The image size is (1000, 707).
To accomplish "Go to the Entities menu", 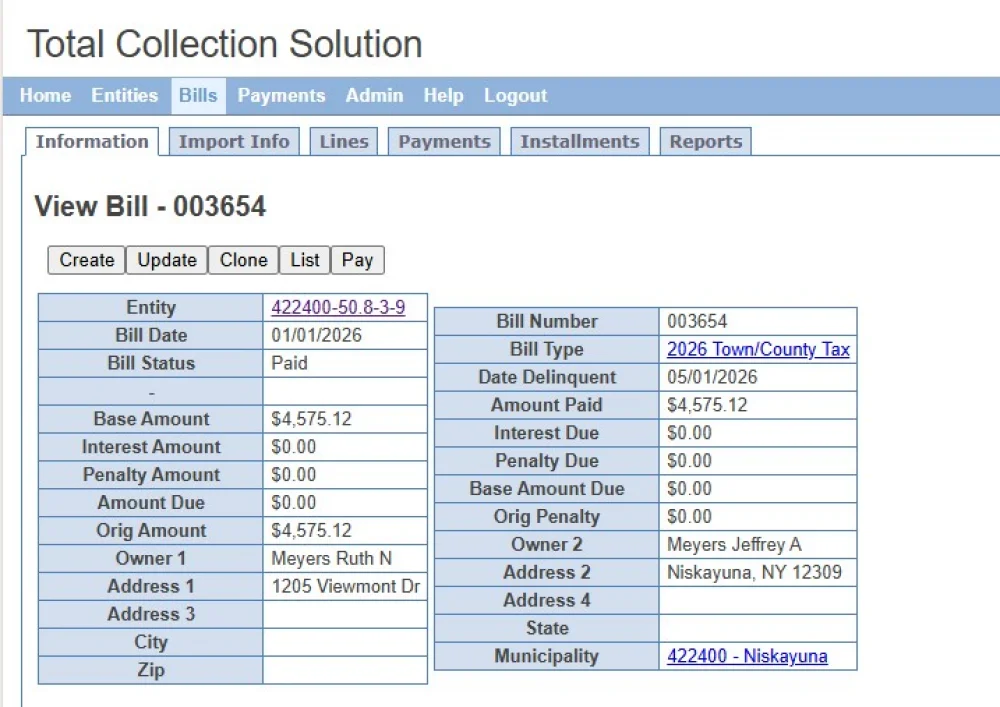I will pyautogui.click(x=124, y=96).
